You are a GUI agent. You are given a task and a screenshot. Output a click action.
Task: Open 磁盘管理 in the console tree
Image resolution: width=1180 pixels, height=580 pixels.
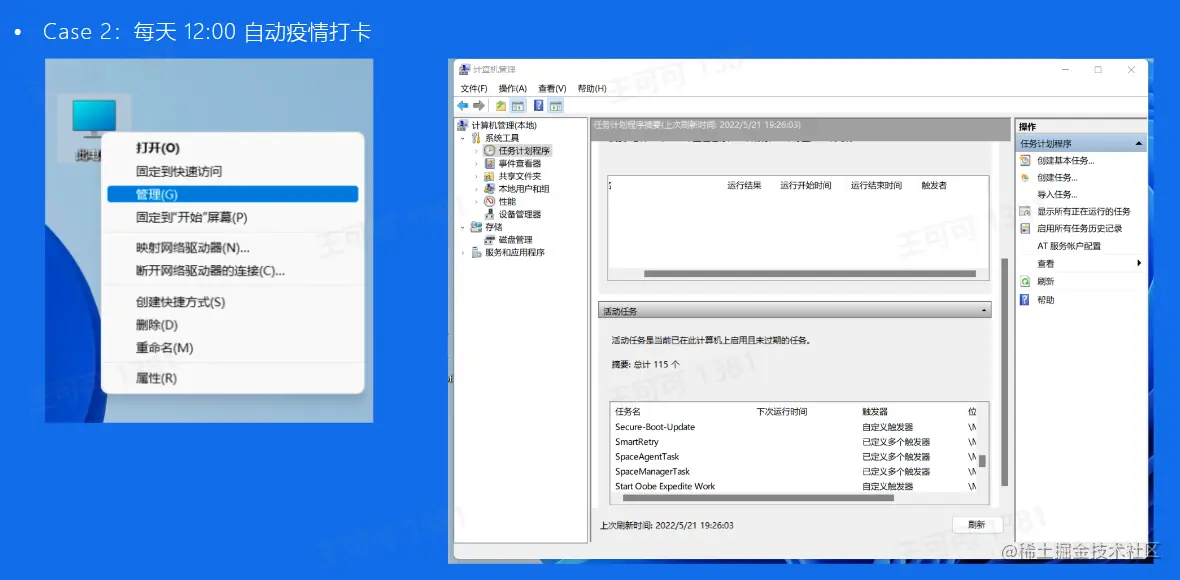pyautogui.click(x=515, y=239)
